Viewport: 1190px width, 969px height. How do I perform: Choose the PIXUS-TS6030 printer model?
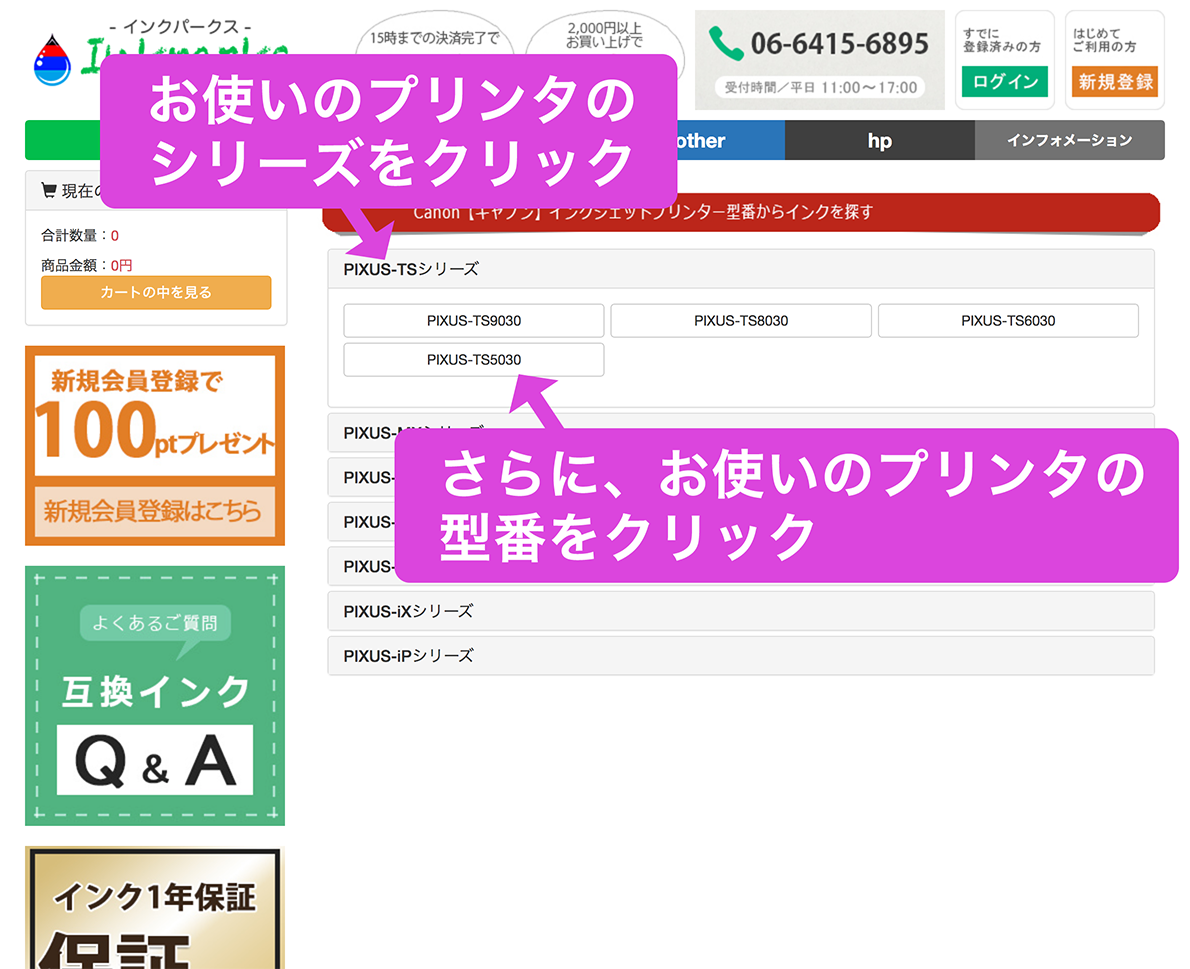click(x=1008, y=320)
